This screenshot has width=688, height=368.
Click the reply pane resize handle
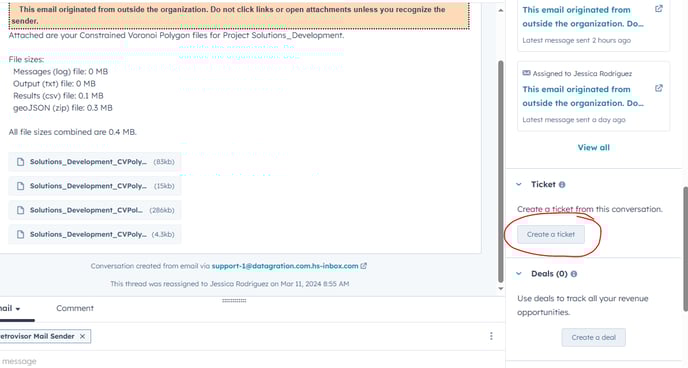tap(234, 301)
